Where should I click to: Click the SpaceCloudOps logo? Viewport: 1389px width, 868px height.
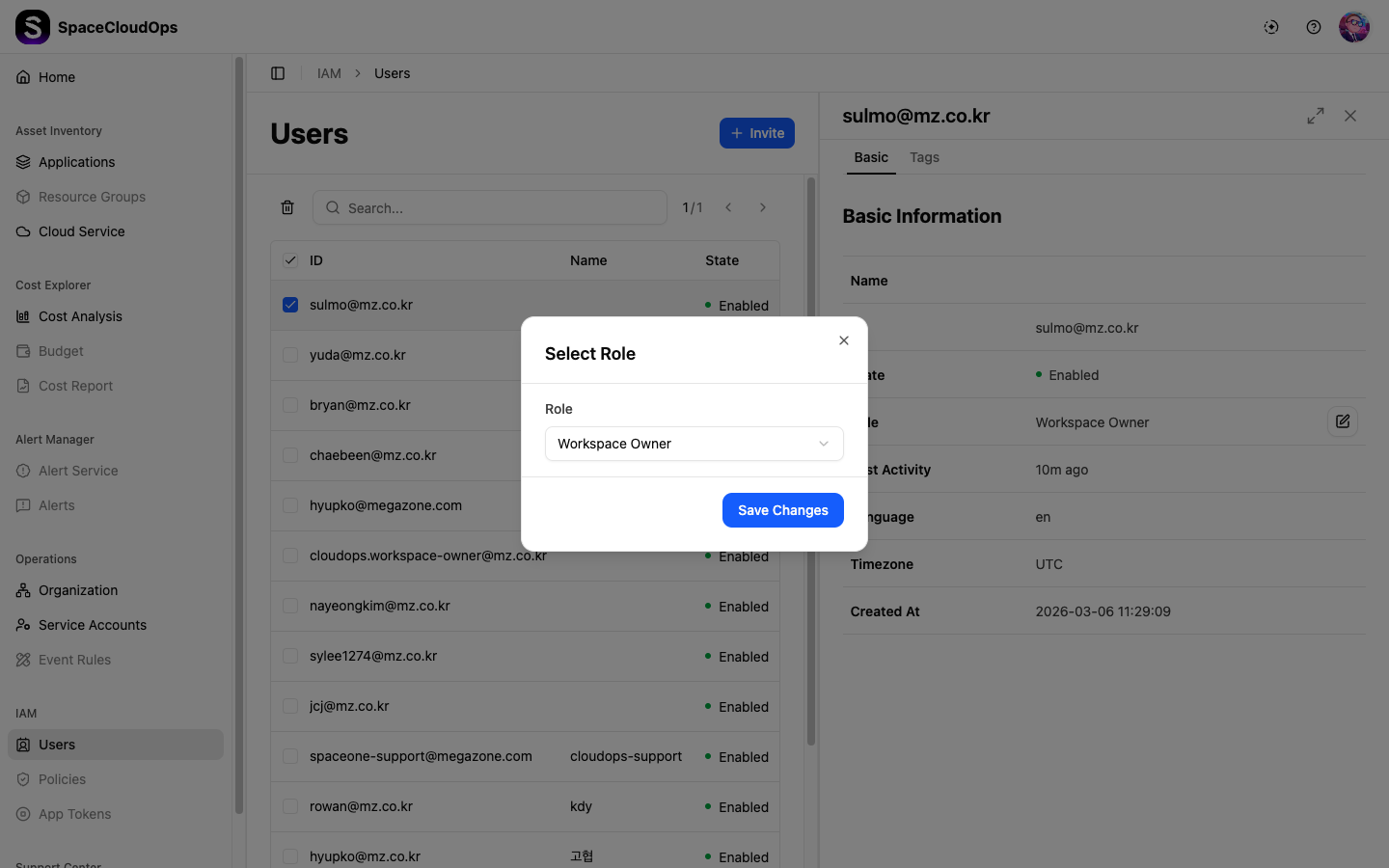(33, 27)
